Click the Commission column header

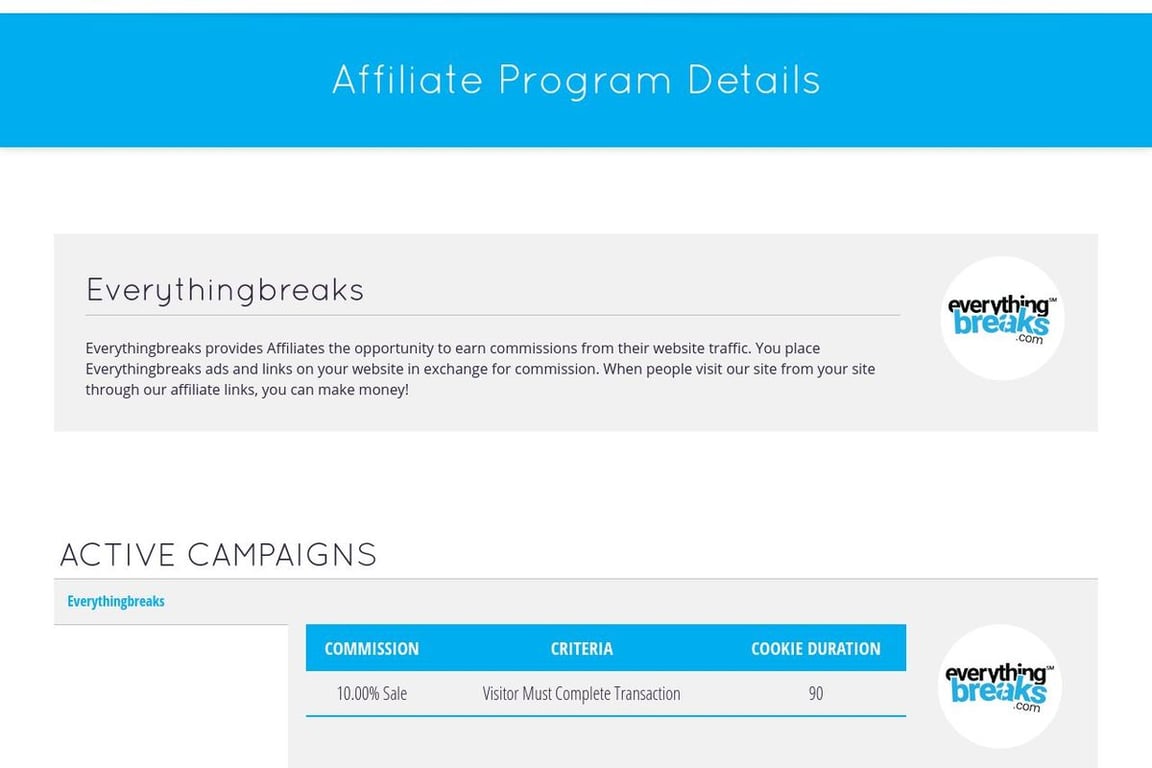[x=372, y=648]
